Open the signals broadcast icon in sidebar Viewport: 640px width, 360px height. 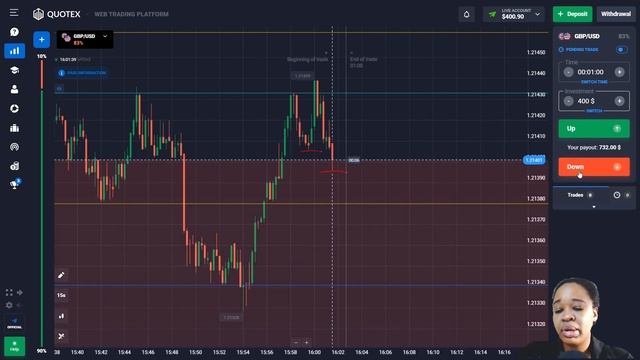click(14, 147)
